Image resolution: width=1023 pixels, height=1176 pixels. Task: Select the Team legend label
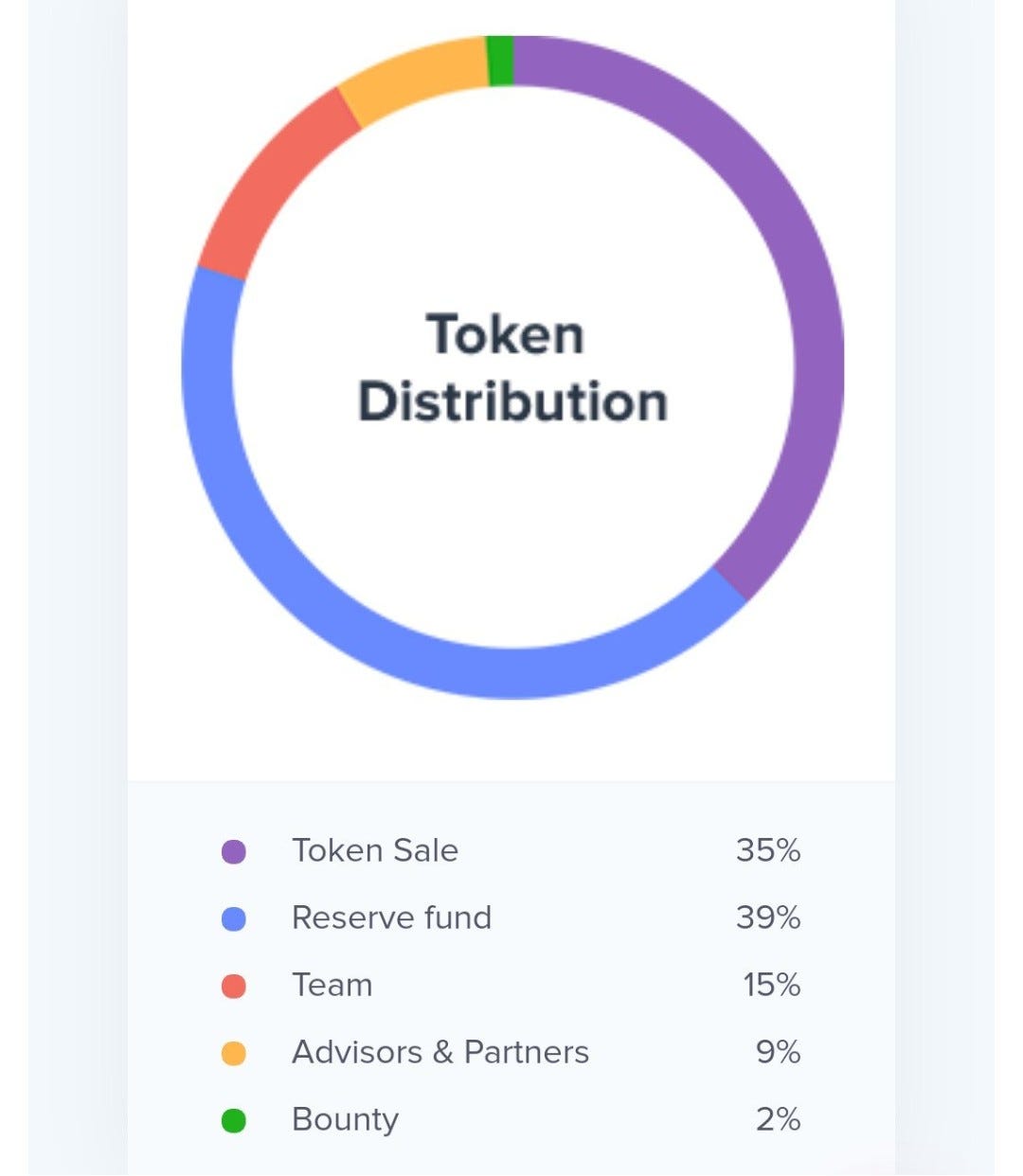[x=332, y=985]
